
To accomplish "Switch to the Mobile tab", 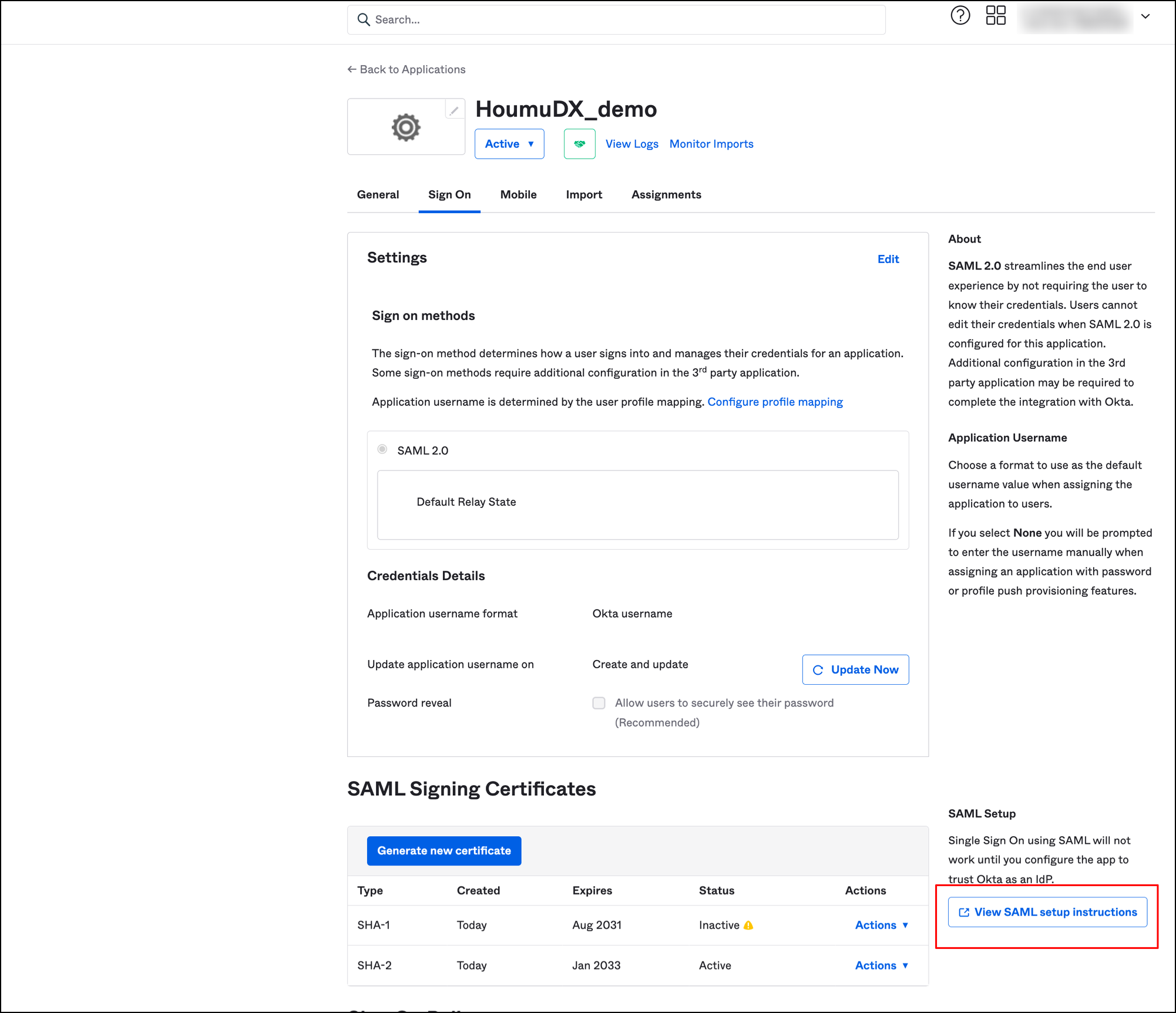I will (x=519, y=194).
